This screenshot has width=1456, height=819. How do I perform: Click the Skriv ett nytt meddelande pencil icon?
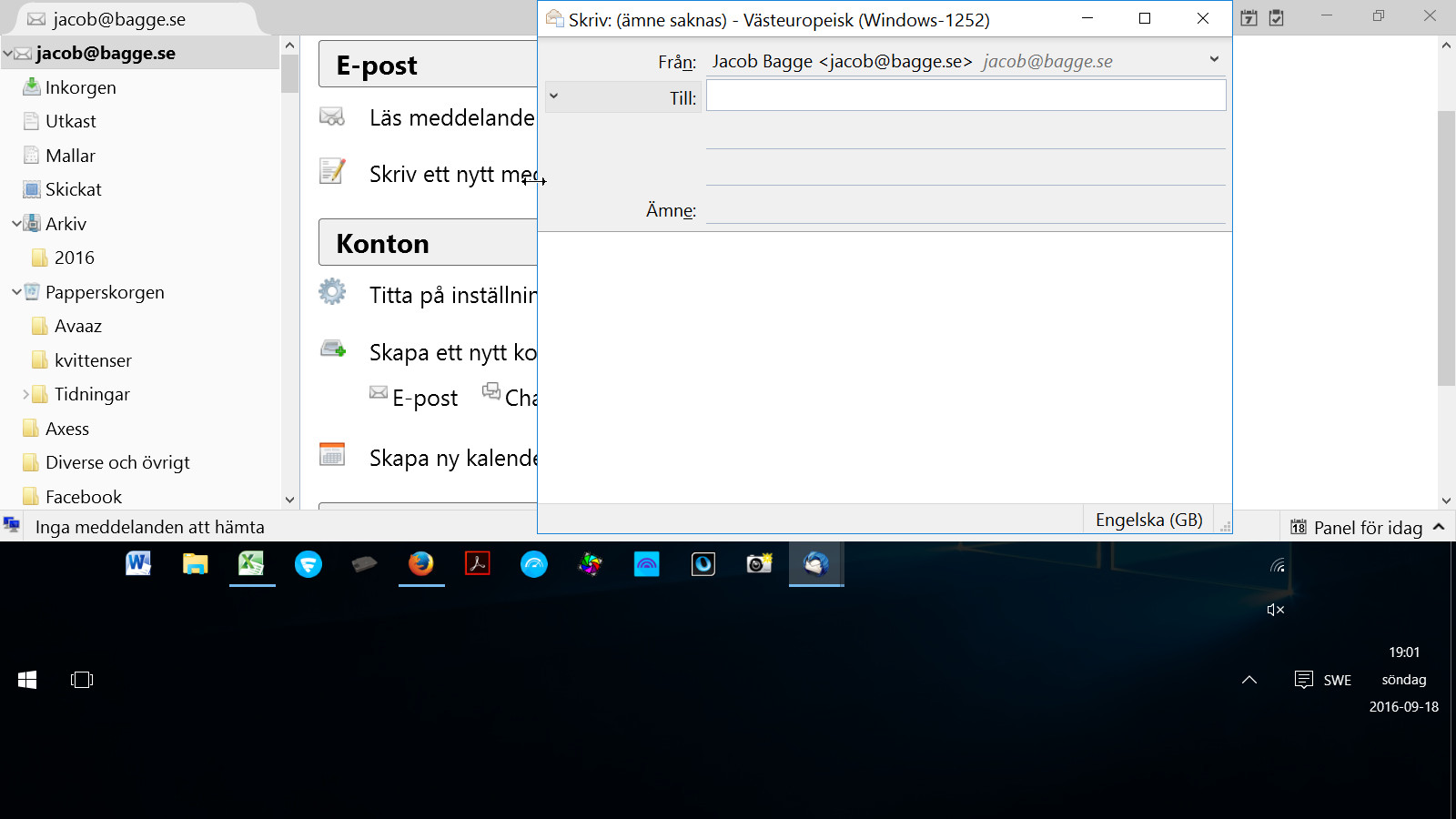coord(332,171)
